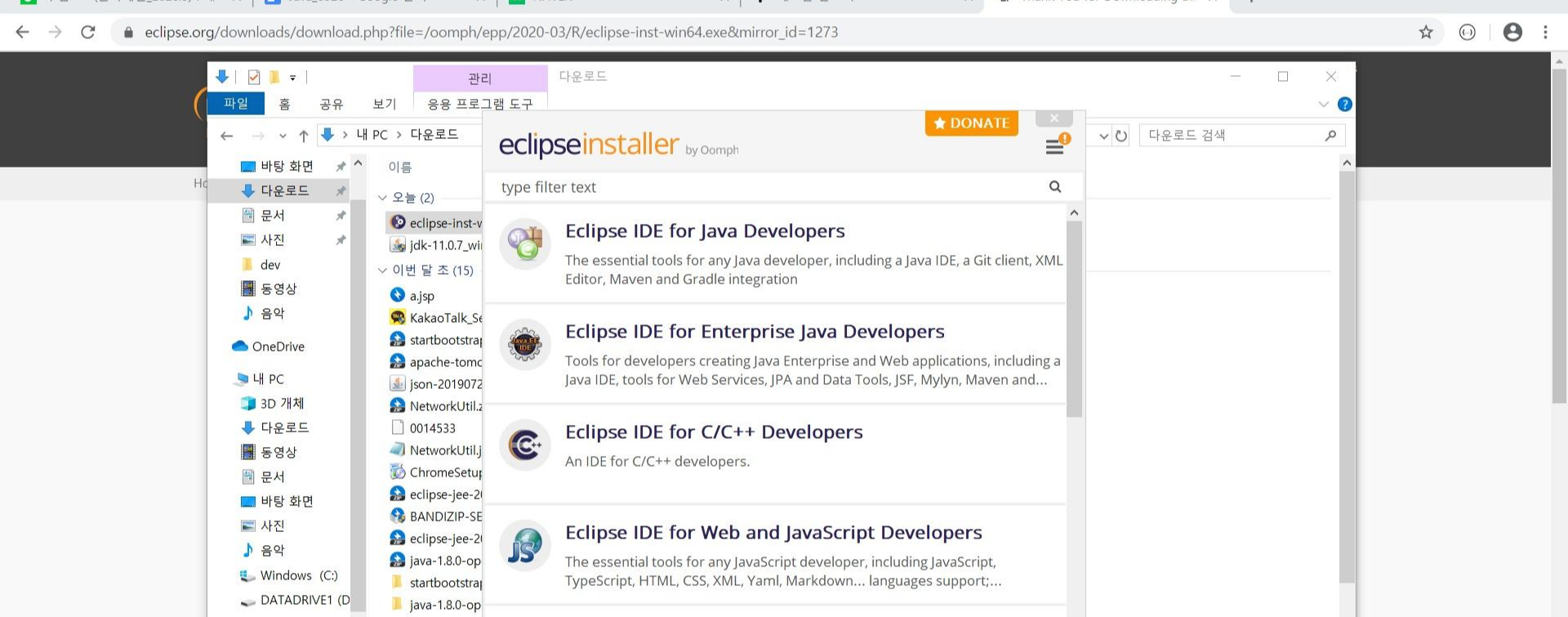This screenshot has height=617, width=1568.
Task: Open the 파일 tab in File Explorer
Action: click(236, 103)
